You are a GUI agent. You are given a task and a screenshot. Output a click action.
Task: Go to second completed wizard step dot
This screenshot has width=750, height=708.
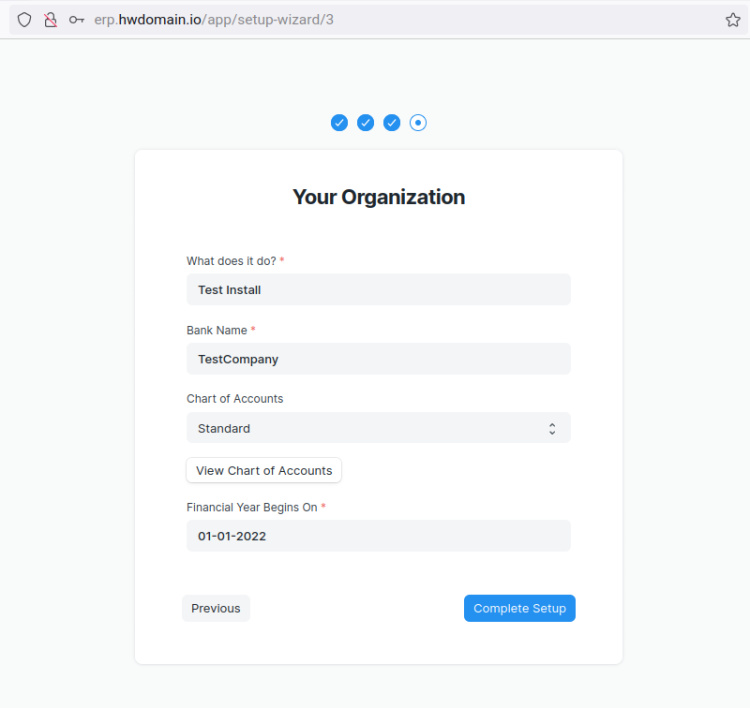click(x=366, y=123)
